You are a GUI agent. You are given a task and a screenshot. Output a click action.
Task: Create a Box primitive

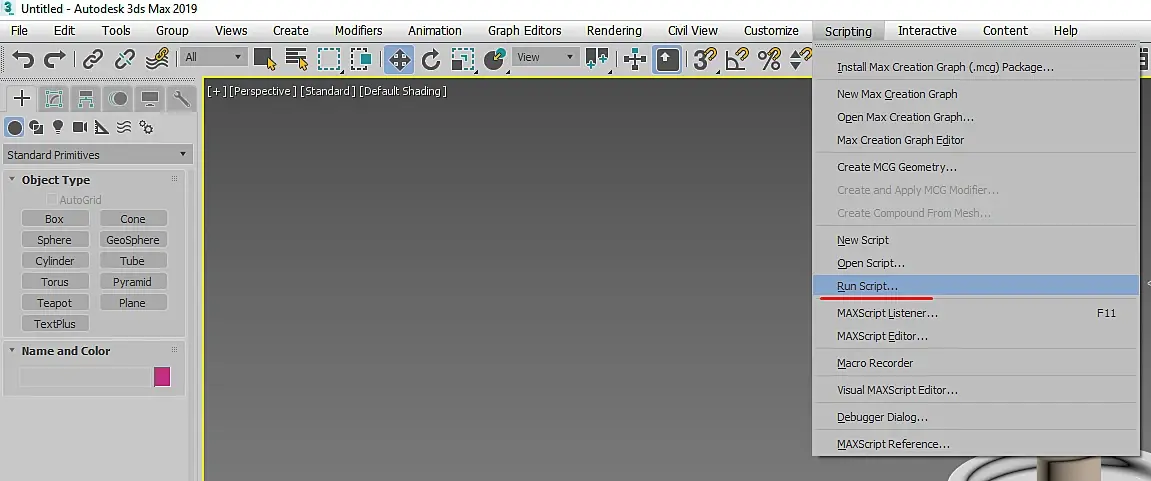tap(54, 219)
